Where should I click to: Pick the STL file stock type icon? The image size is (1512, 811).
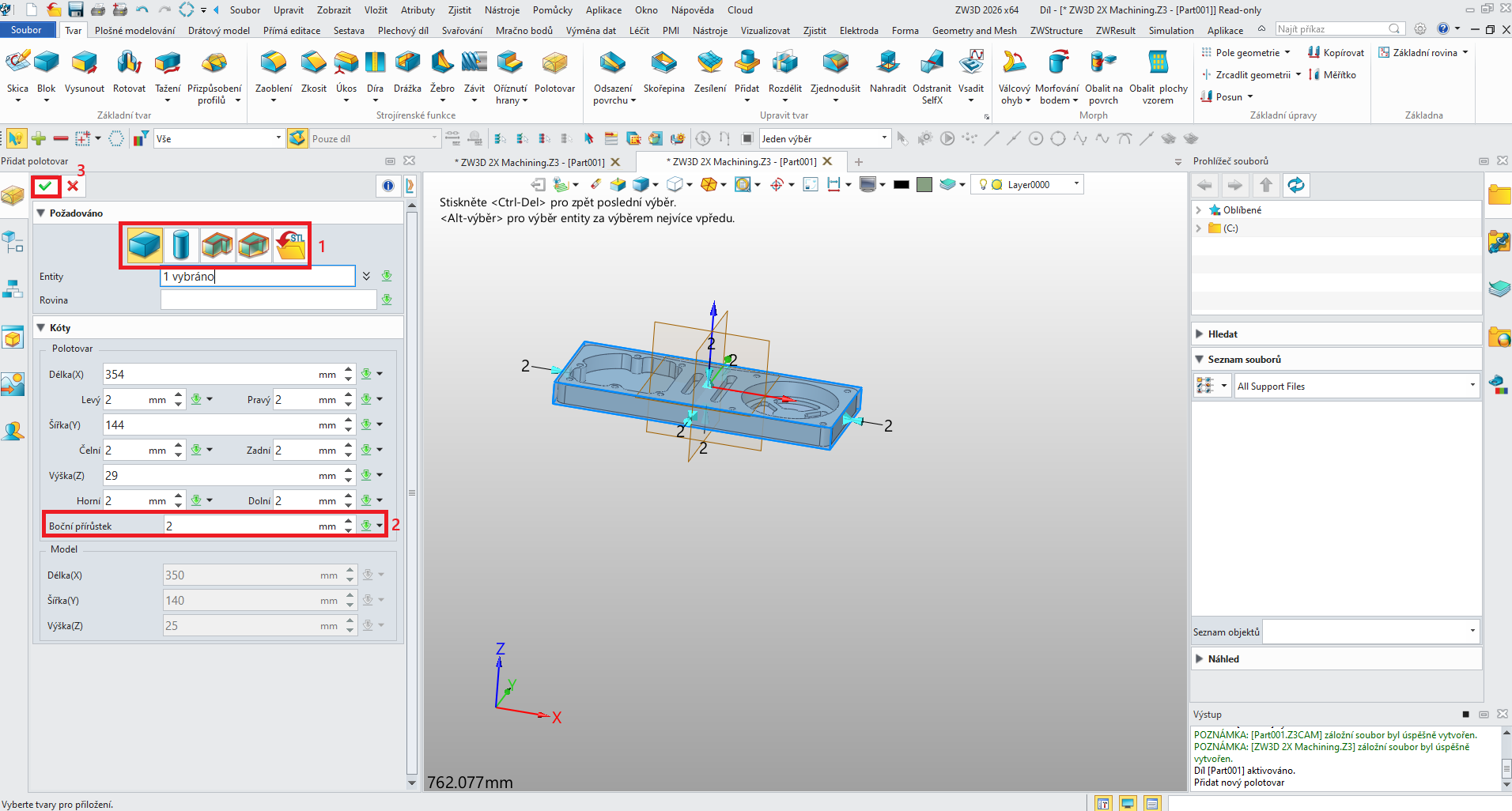pos(290,246)
